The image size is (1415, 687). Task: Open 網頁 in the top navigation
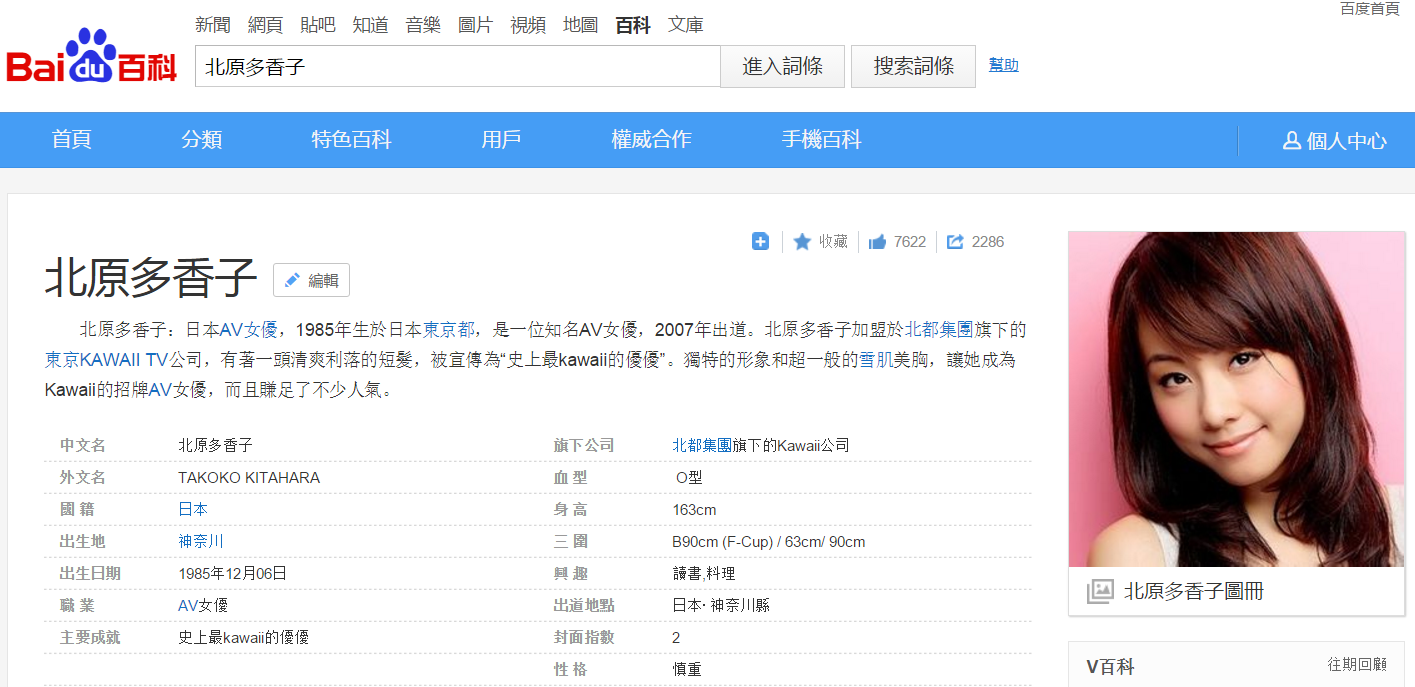pyautogui.click(x=265, y=25)
